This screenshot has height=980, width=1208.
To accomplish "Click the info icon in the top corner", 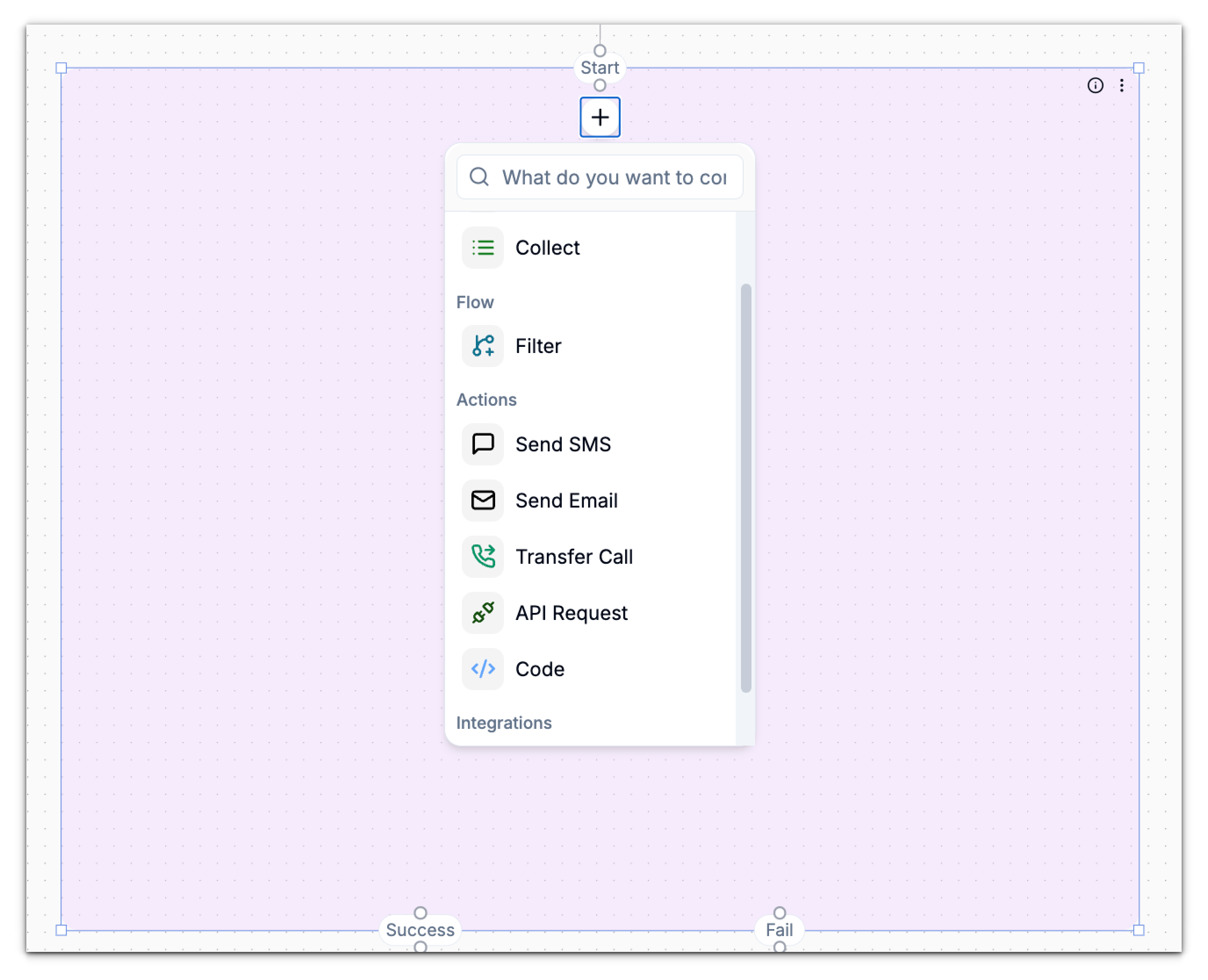I will [1095, 86].
